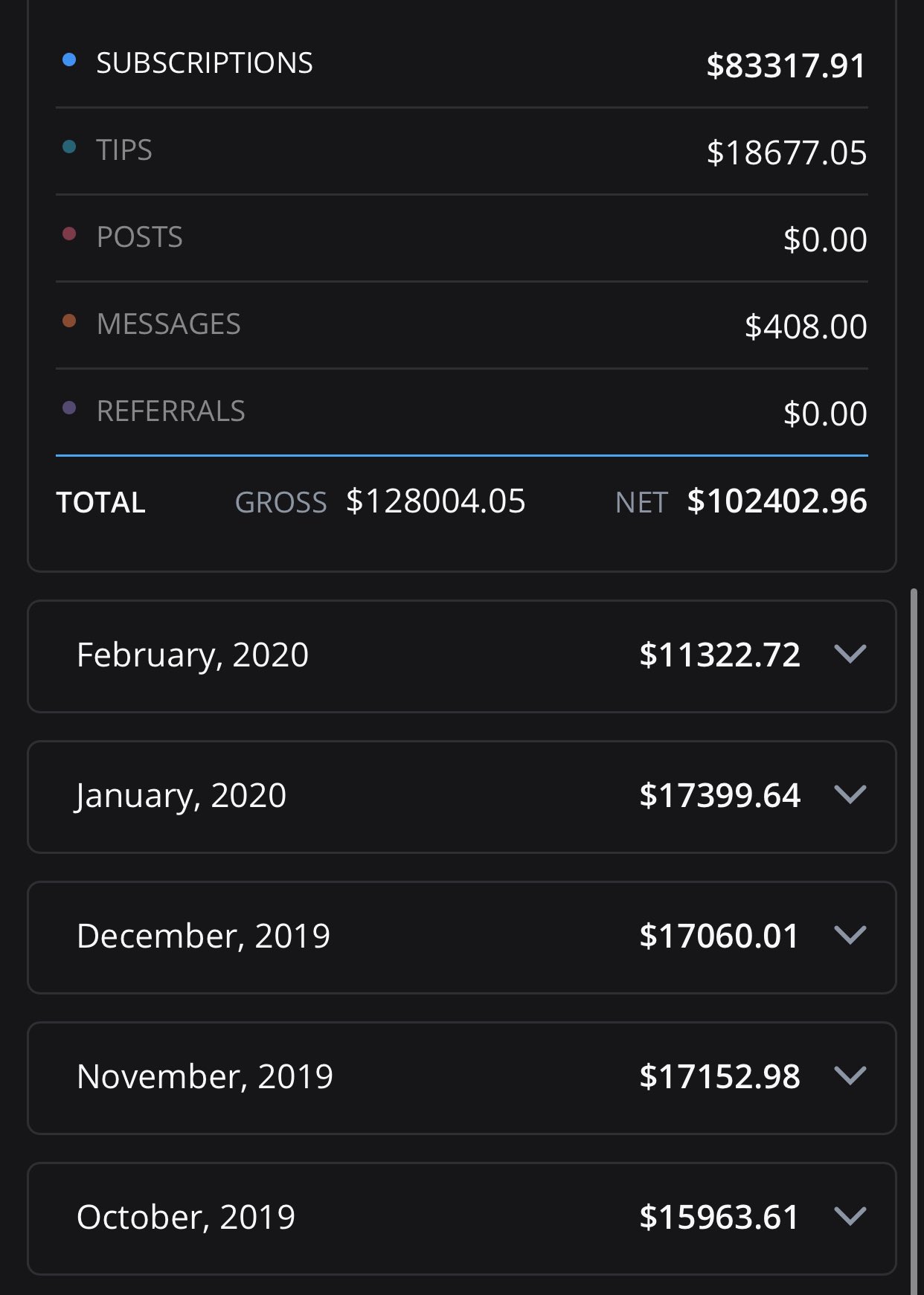
Task: Expand the October, 2019 chevron
Action: (850, 1217)
